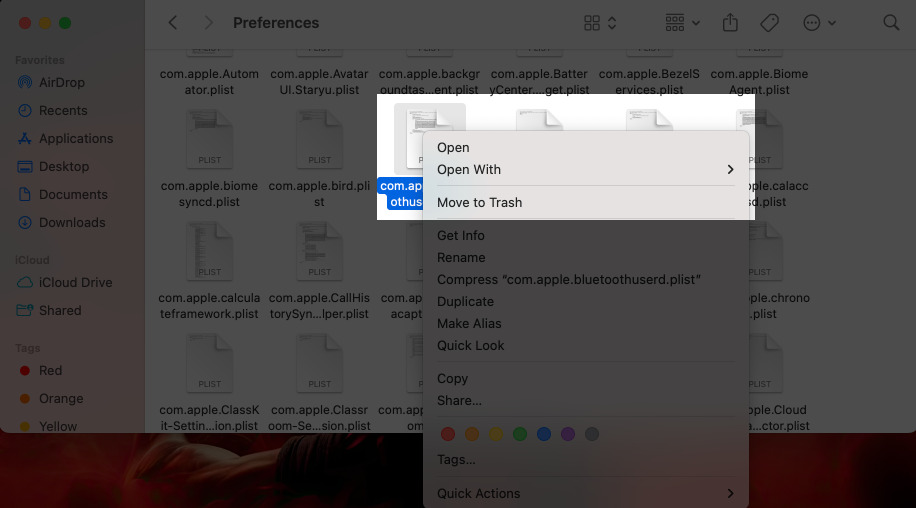Apply the purple tag color dot
The image size is (916, 508).
[568, 434]
